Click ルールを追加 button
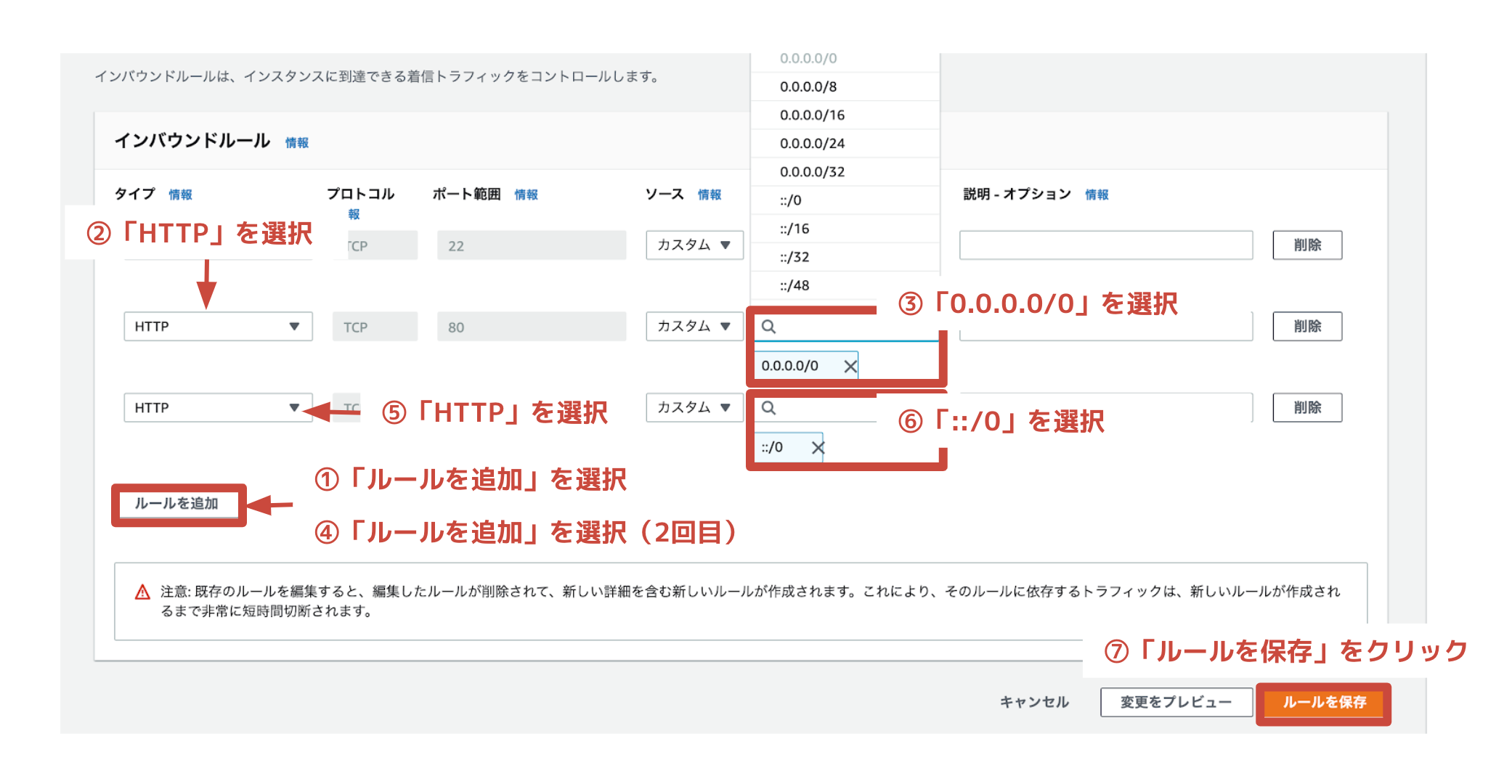Image resolution: width=1512 pixels, height=784 pixels. 176,504
